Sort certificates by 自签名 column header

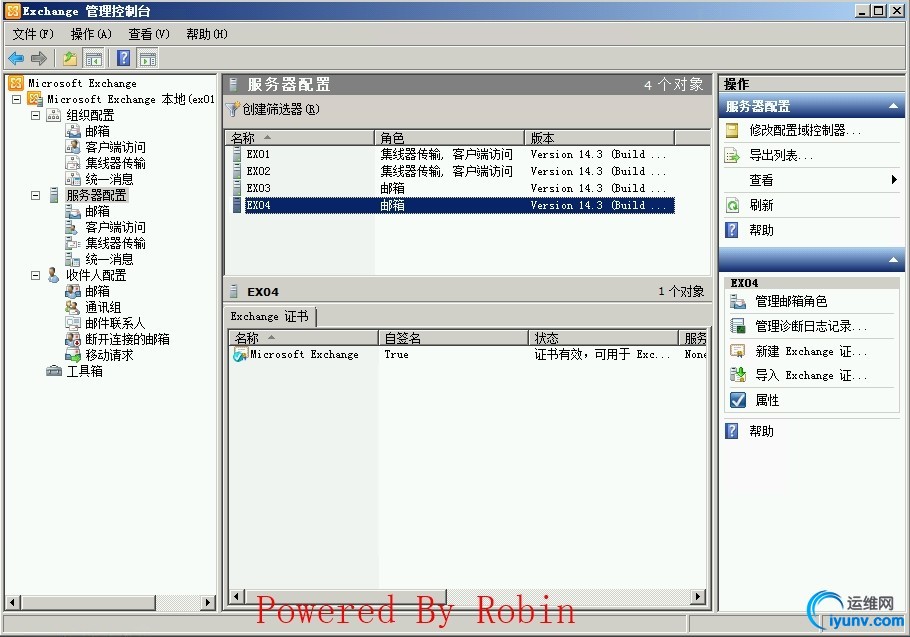click(x=453, y=338)
